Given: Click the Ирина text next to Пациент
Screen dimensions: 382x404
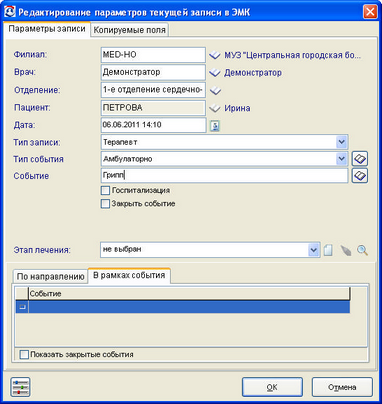Looking at the screenshot, I should coord(237,108).
